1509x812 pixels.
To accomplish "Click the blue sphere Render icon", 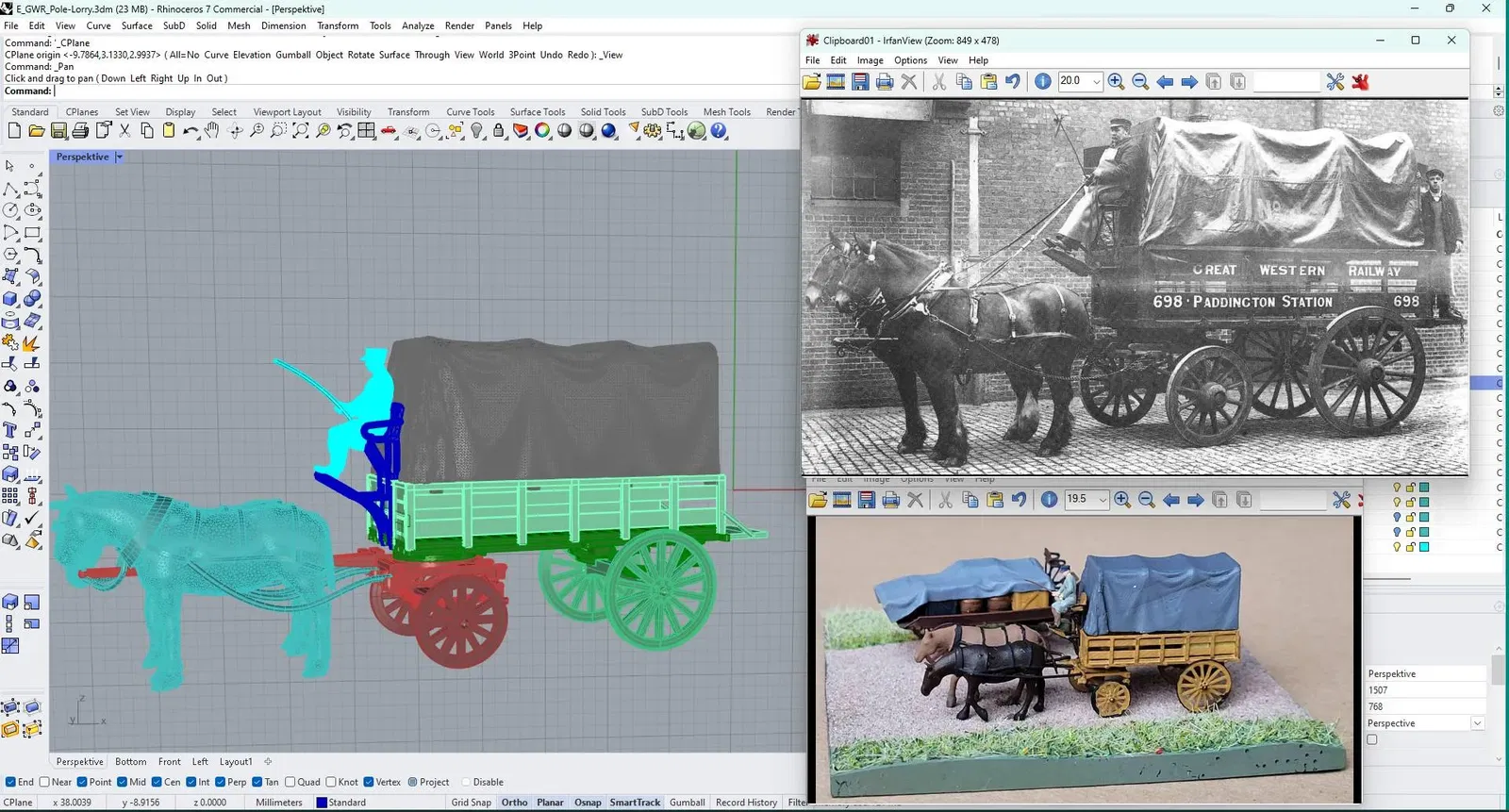I will 608,131.
